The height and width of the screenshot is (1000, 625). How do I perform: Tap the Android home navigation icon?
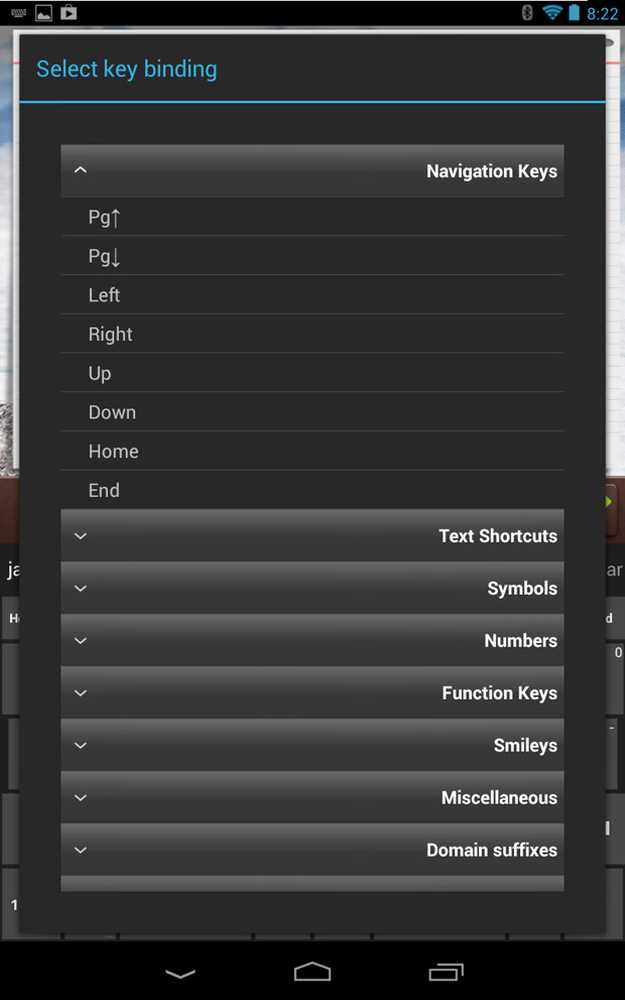pos(312,972)
